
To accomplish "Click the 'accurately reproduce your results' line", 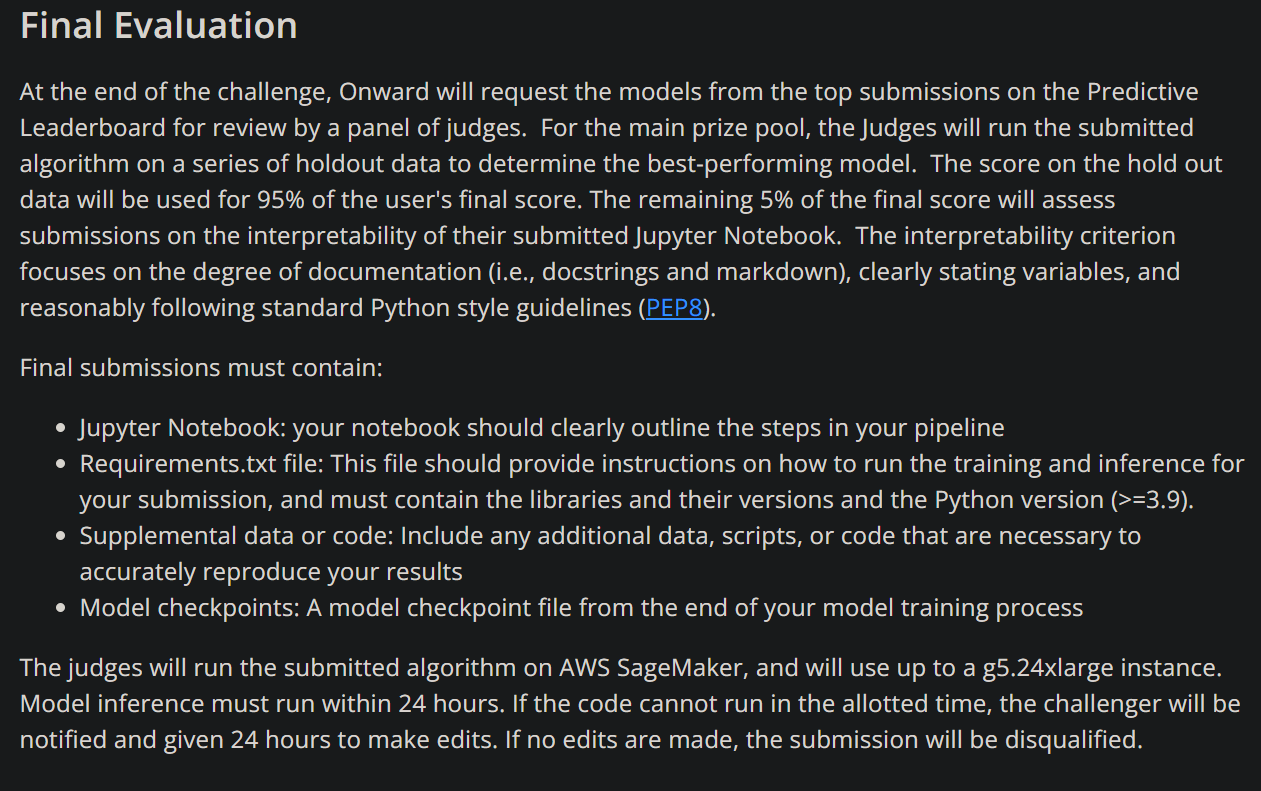I will click(271, 572).
